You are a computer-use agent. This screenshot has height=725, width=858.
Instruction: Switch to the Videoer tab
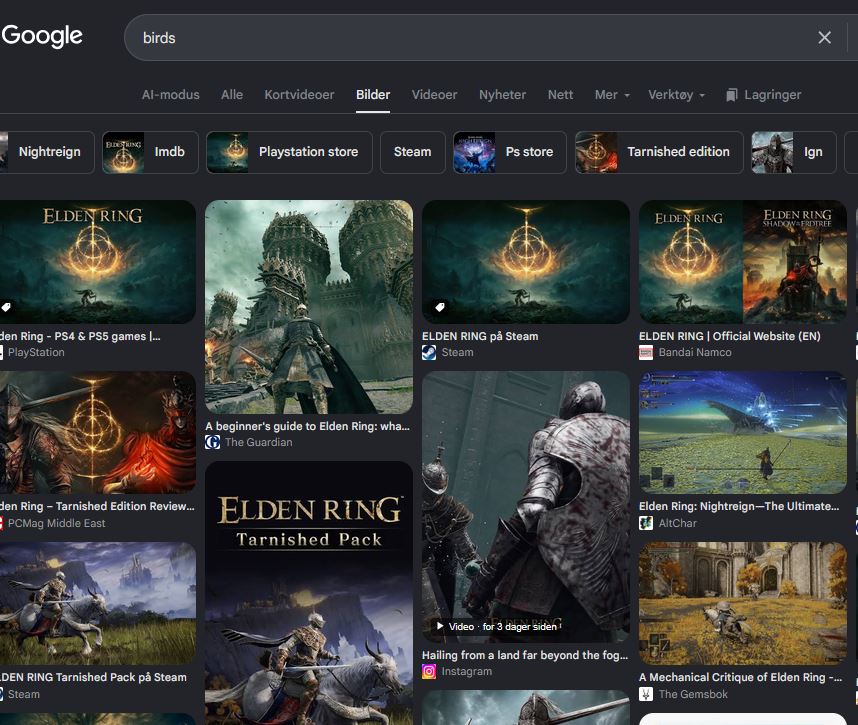coord(434,95)
